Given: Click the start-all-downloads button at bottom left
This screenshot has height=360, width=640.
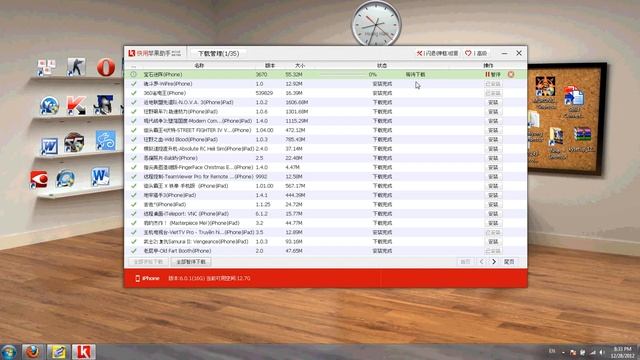Looking at the screenshot, I should (x=148, y=262).
